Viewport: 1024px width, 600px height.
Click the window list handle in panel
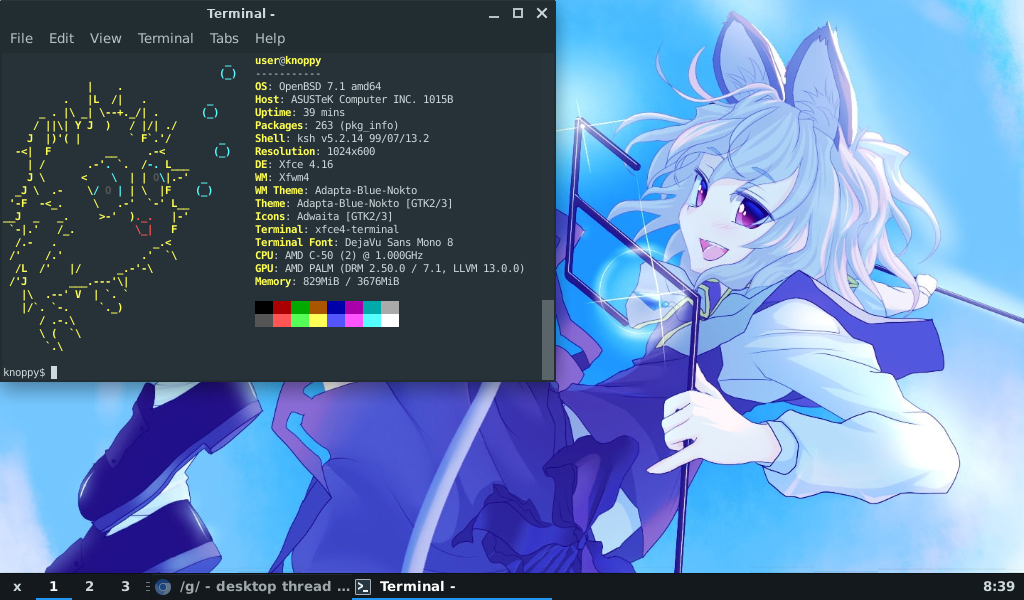(x=148, y=586)
